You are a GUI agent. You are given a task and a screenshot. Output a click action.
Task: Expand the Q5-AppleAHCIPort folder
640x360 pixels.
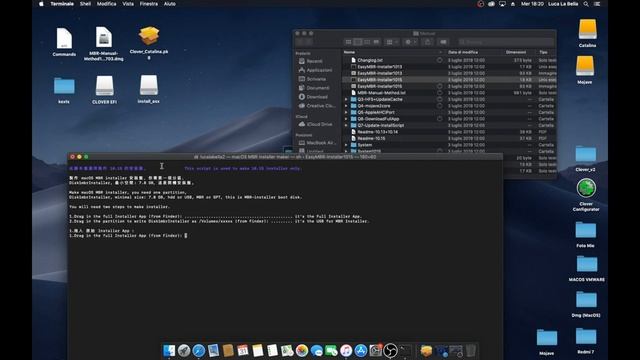[346, 112]
